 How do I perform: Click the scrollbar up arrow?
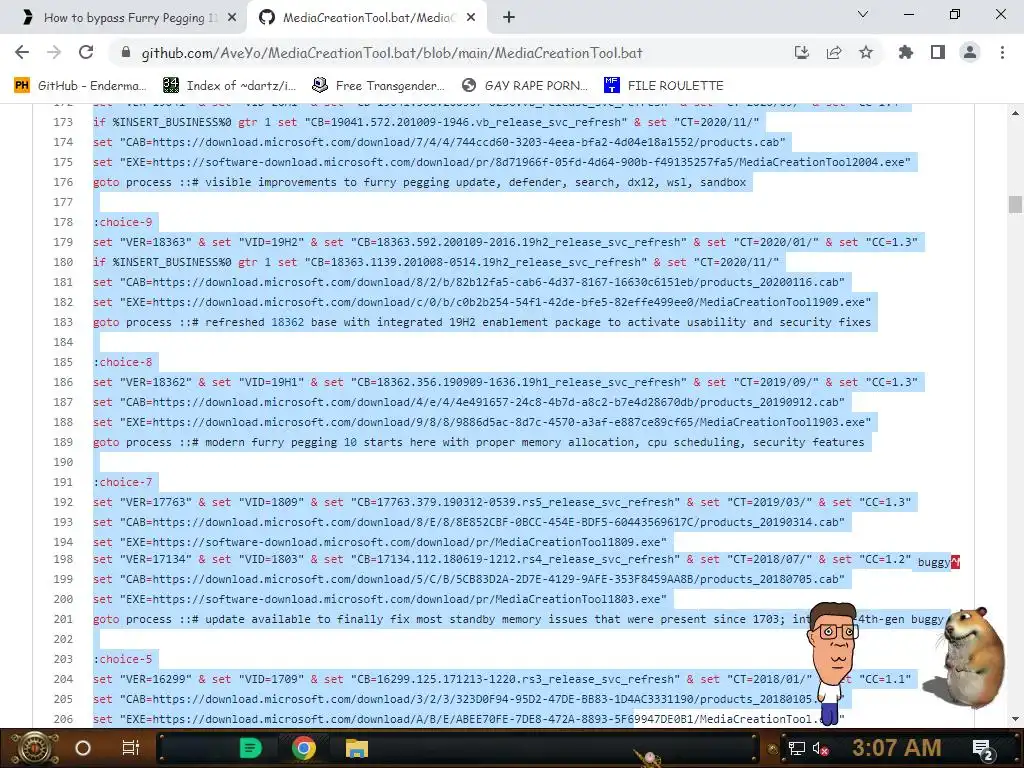pyautogui.click(x=1015, y=113)
